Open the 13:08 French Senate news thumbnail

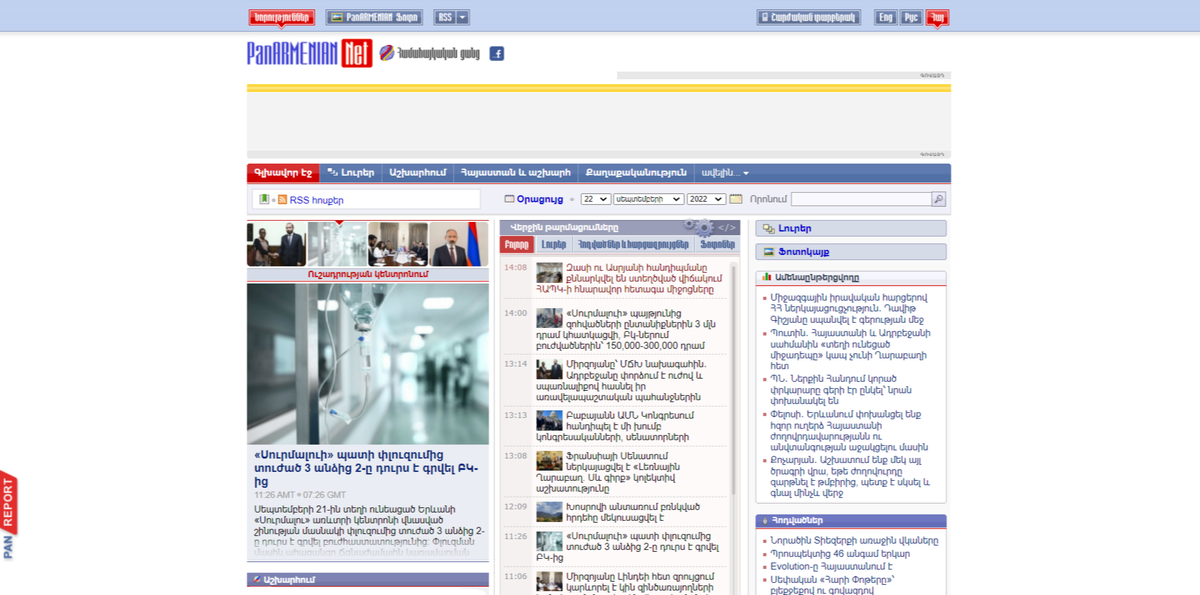point(549,461)
